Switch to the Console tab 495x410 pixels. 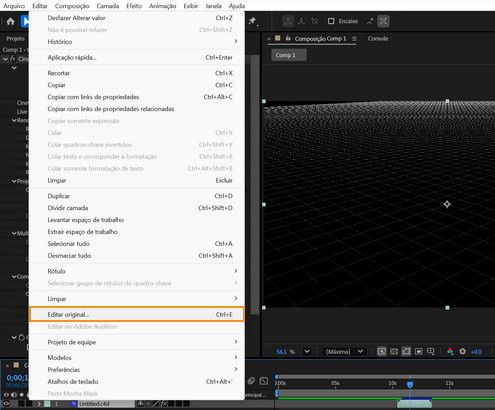pyautogui.click(x=378, y=38)
